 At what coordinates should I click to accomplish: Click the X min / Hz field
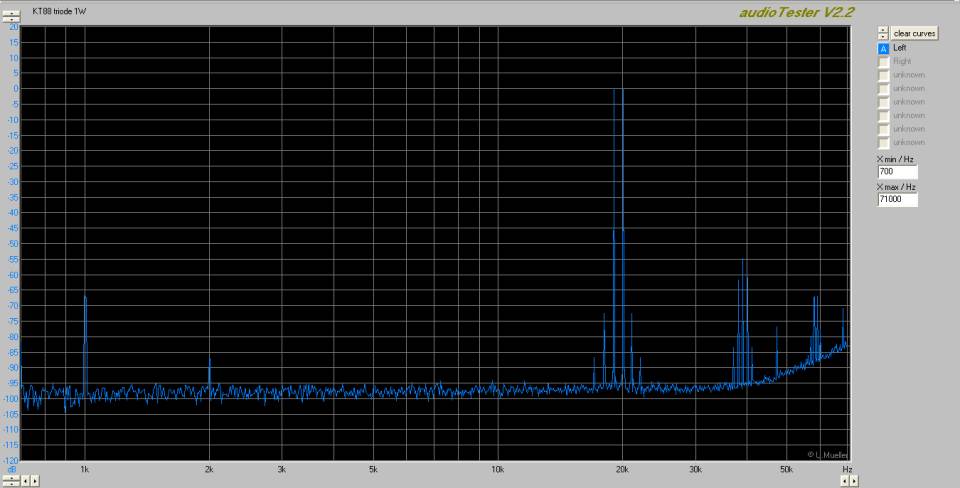tap(897, 172)
